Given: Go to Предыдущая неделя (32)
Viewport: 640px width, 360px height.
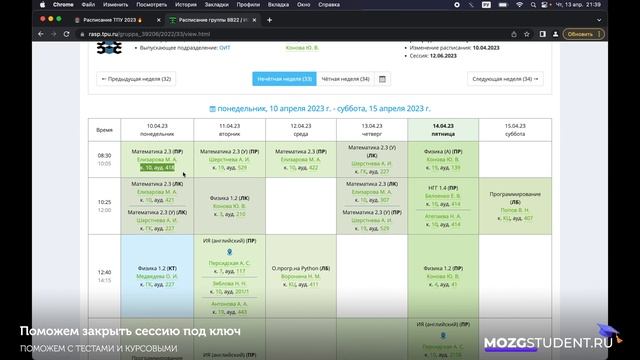Looking at the screenshot, I should coord(136,79).
